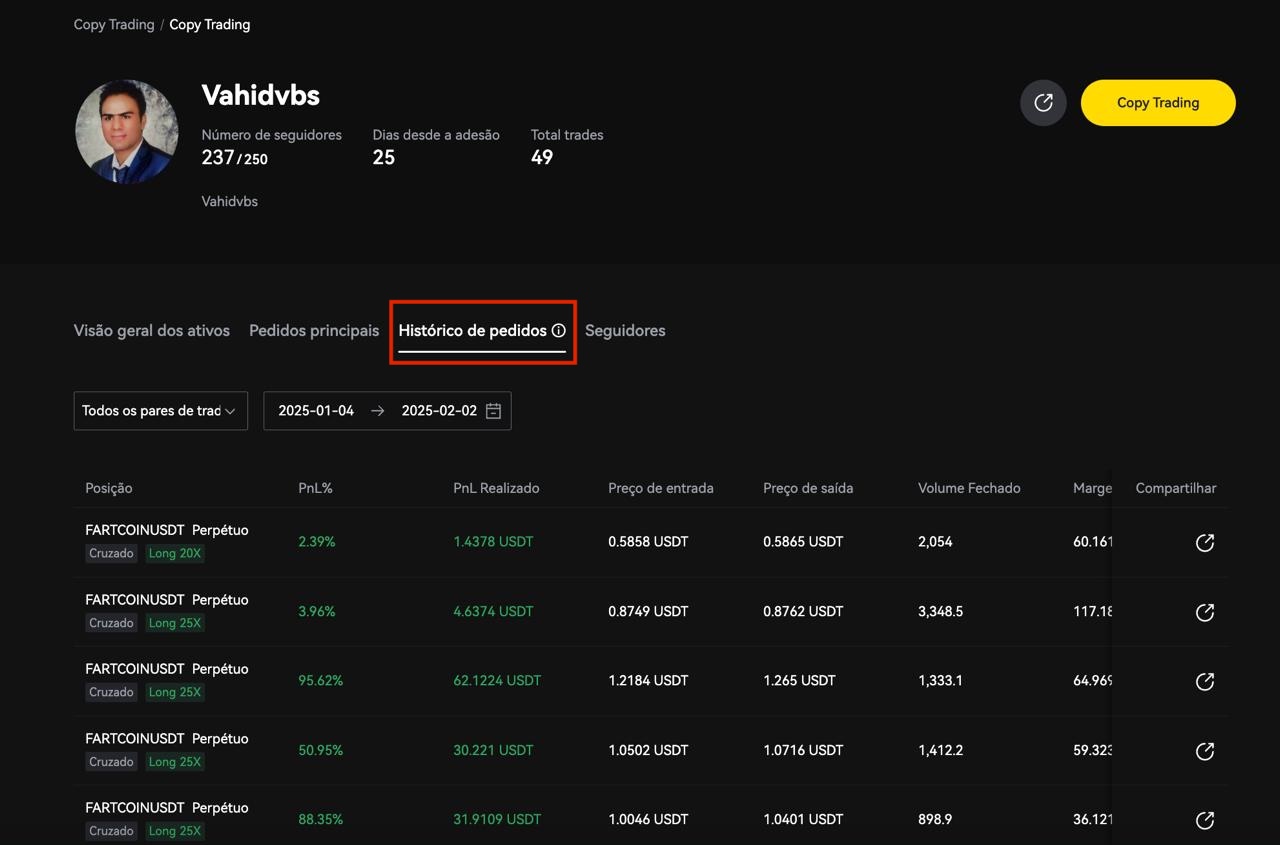Click info icon beside Histórico de pedidos
Screen dimensions: 1280x845
(x=559, y=331)
